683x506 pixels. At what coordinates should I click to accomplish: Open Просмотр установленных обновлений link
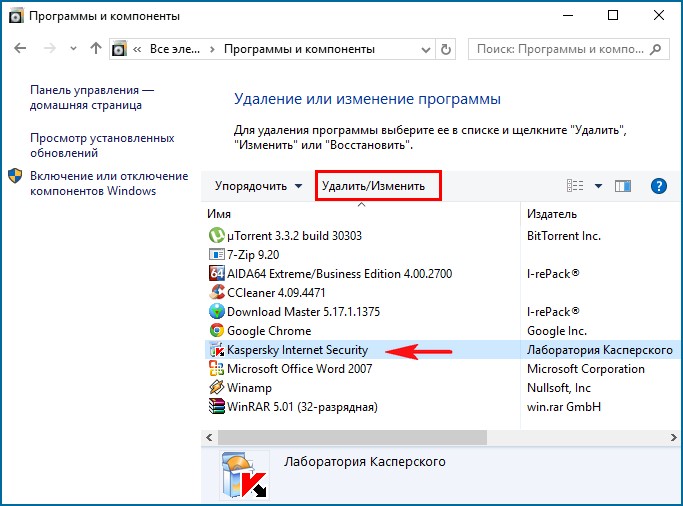point(102,145)
